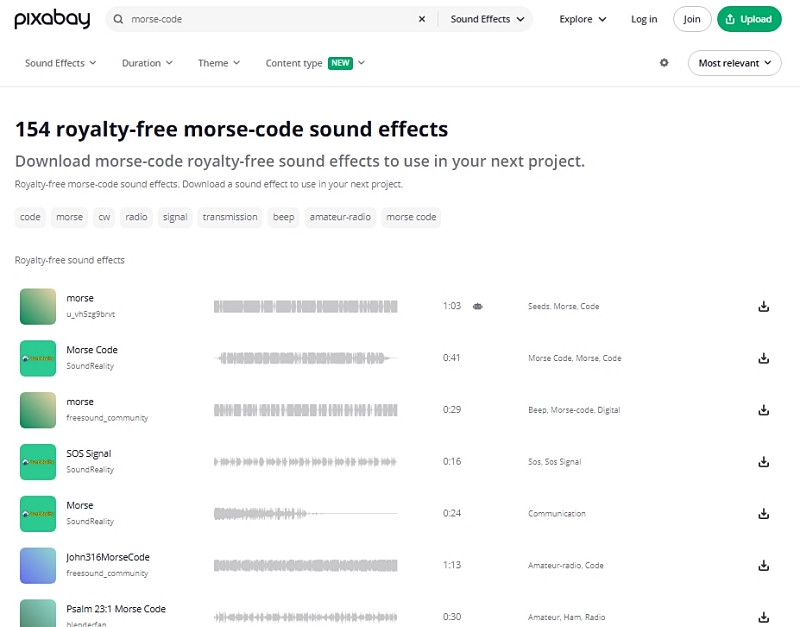The height and width of the screenshot is (627, 800).
Task: Select the 'amateur-radio' tag
Action: (x=339, y=217)
